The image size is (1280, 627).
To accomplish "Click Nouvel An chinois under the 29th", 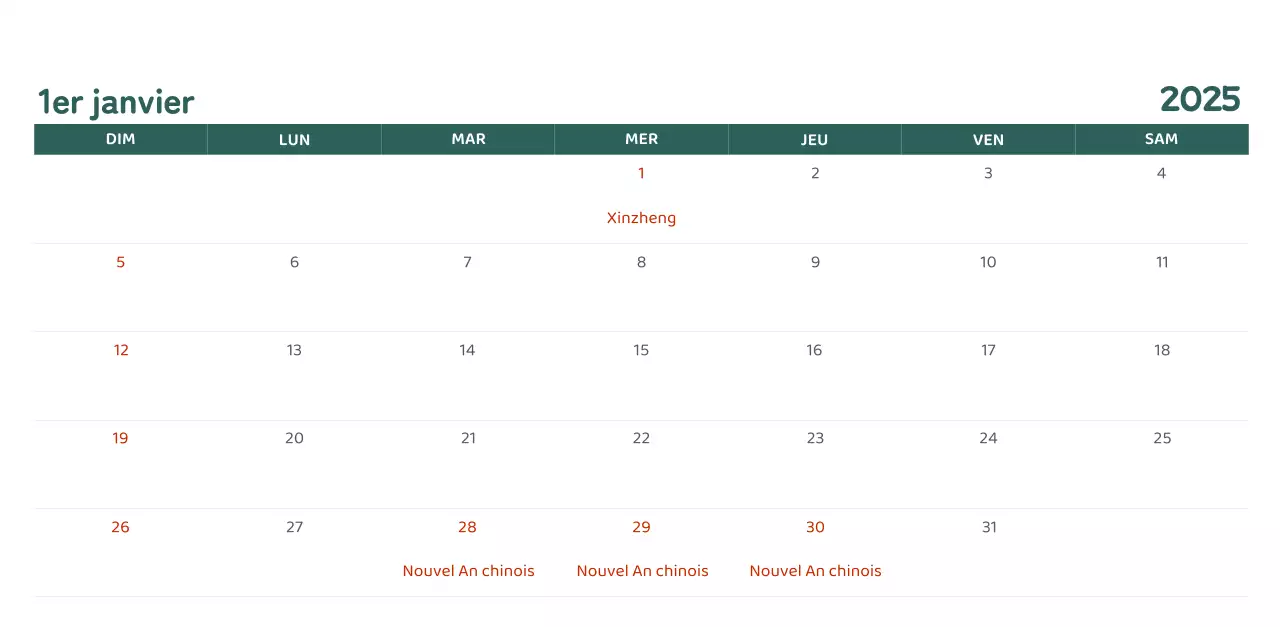I will (642, 571).
